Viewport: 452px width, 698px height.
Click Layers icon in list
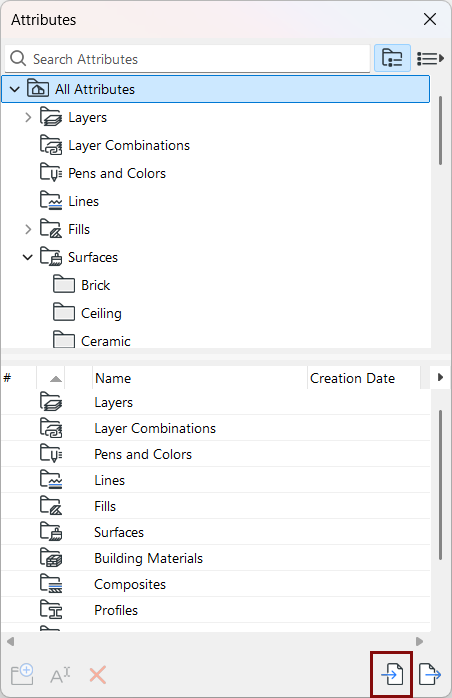click(x=51, y=402)
